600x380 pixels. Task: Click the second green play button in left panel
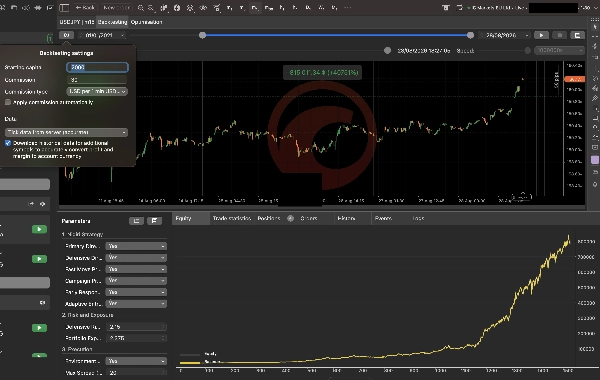[x=39, y=259]
